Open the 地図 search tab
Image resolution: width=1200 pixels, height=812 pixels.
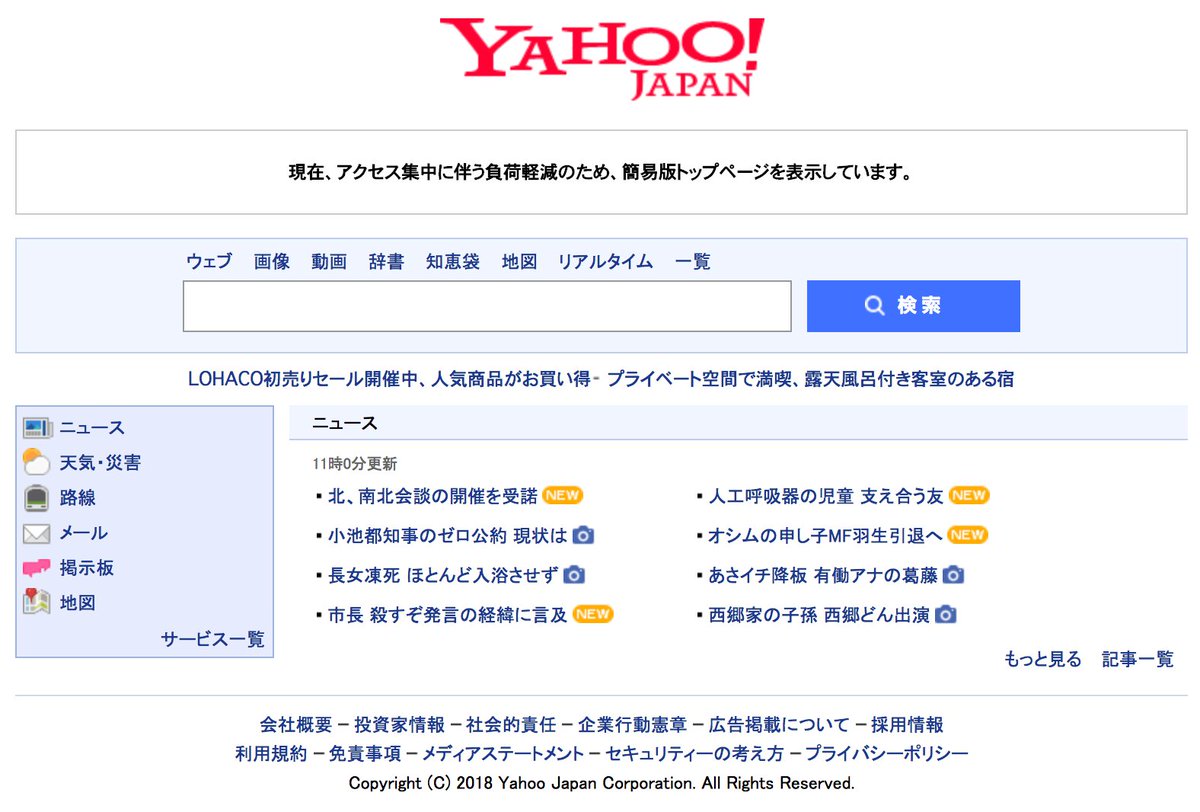[520, 262]
